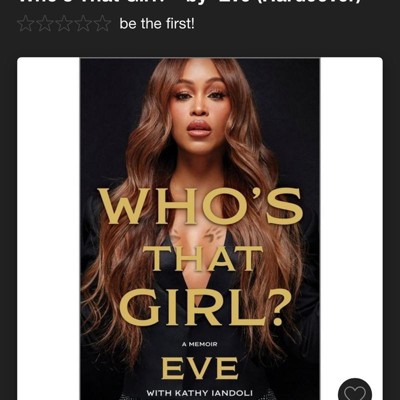
Task: Open the "be the first!" review link
Action: click(157, 24)
